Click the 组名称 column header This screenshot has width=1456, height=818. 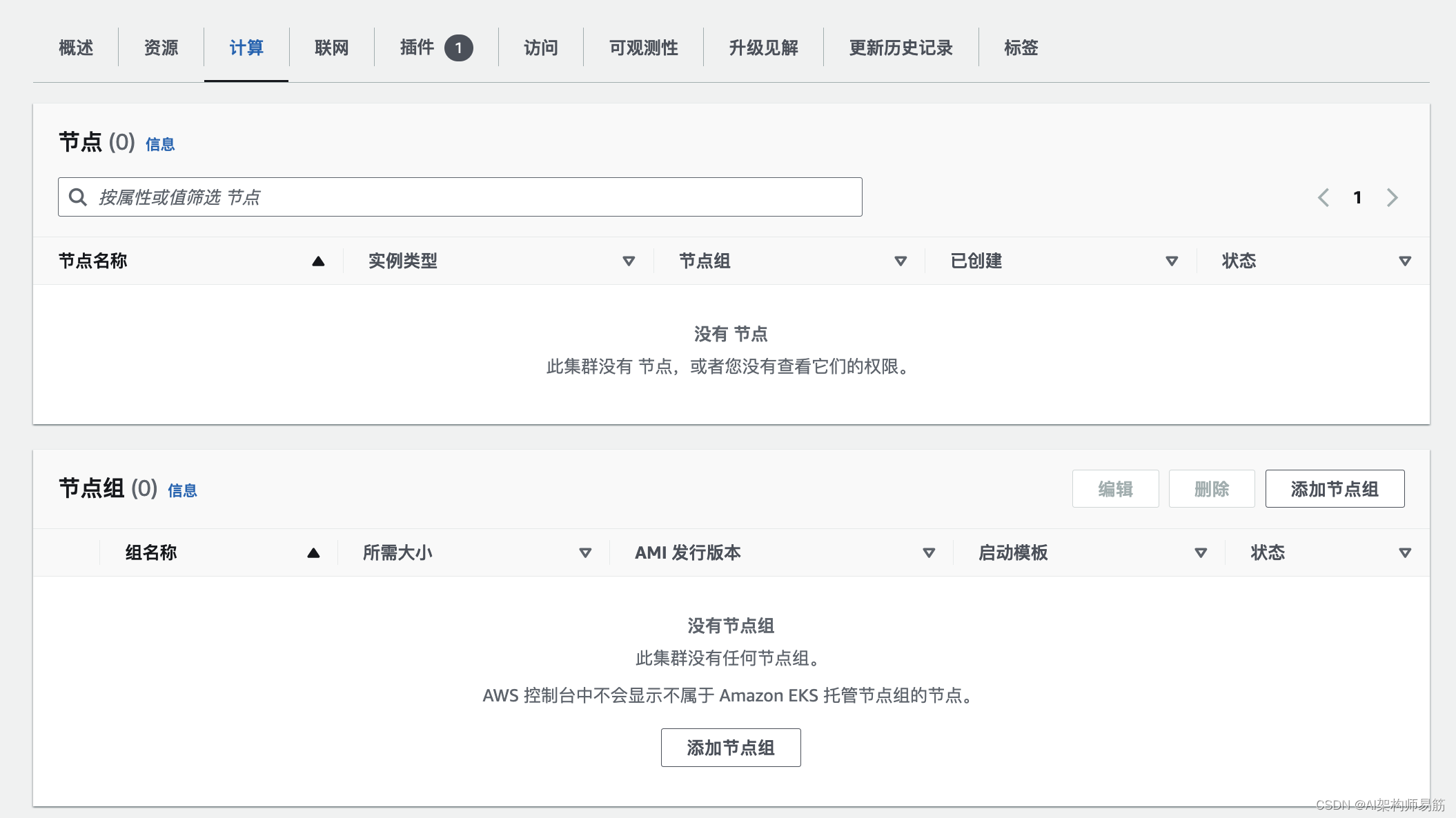coord(151,552)
